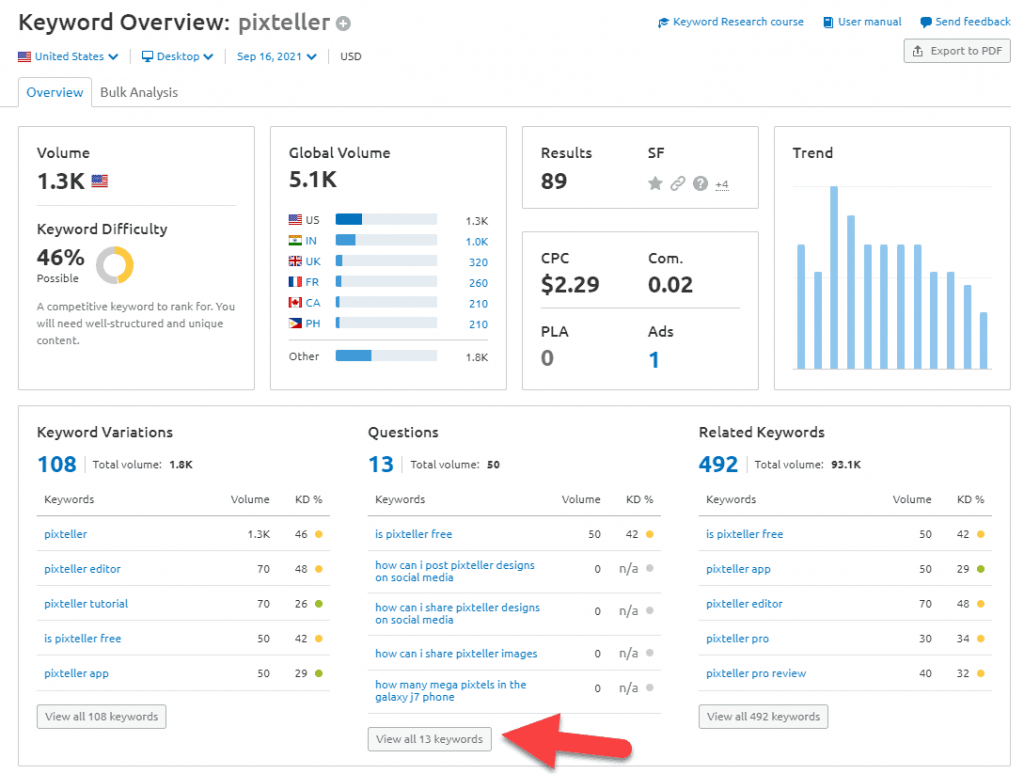This screenshot has height=774, width=1024.
Task: Click the star SERP feature icon
Action: [x=655, y=184]
